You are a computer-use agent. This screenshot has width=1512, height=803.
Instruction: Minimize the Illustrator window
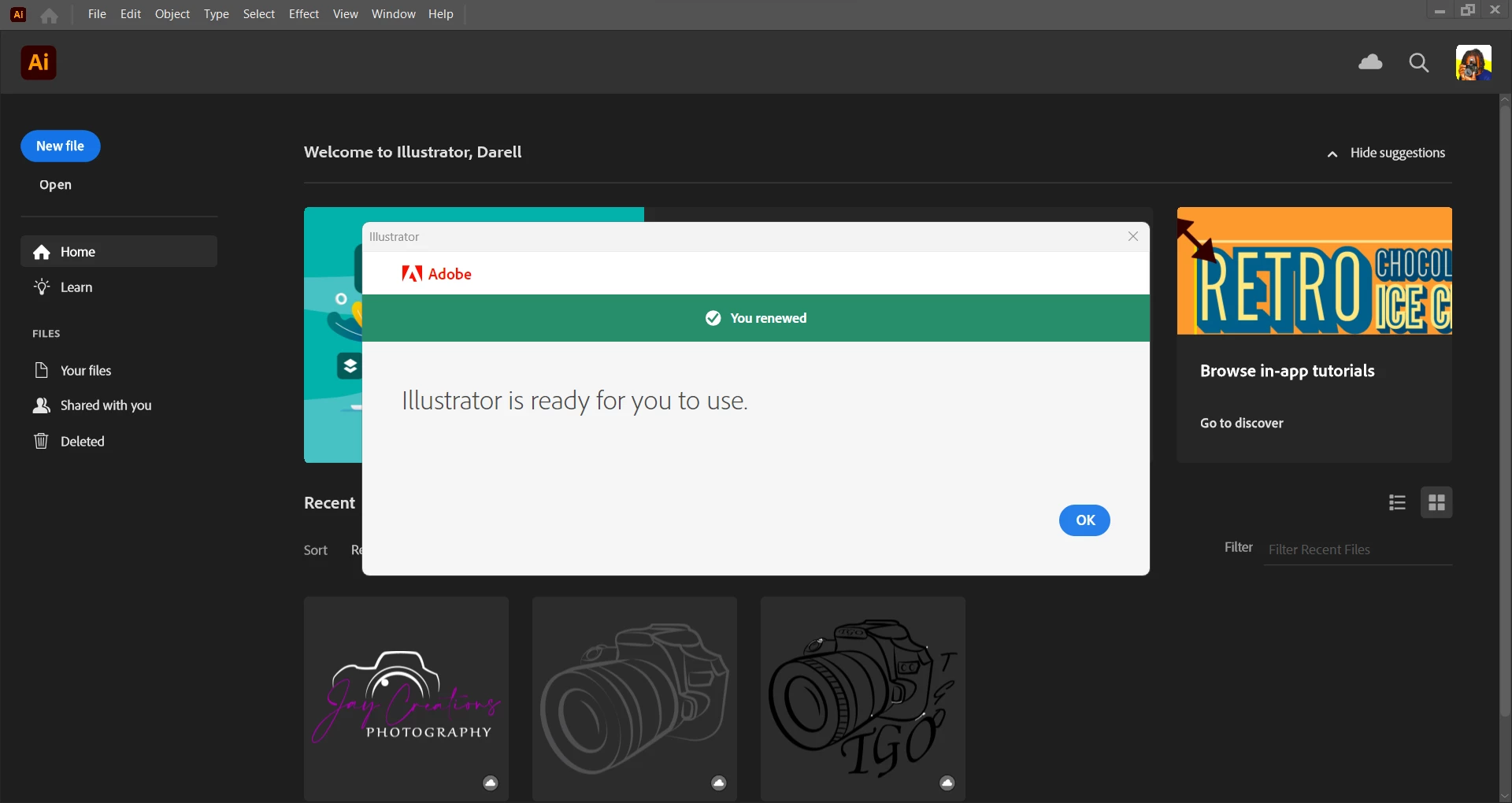pyautogui.click(x=1440, y=10)
